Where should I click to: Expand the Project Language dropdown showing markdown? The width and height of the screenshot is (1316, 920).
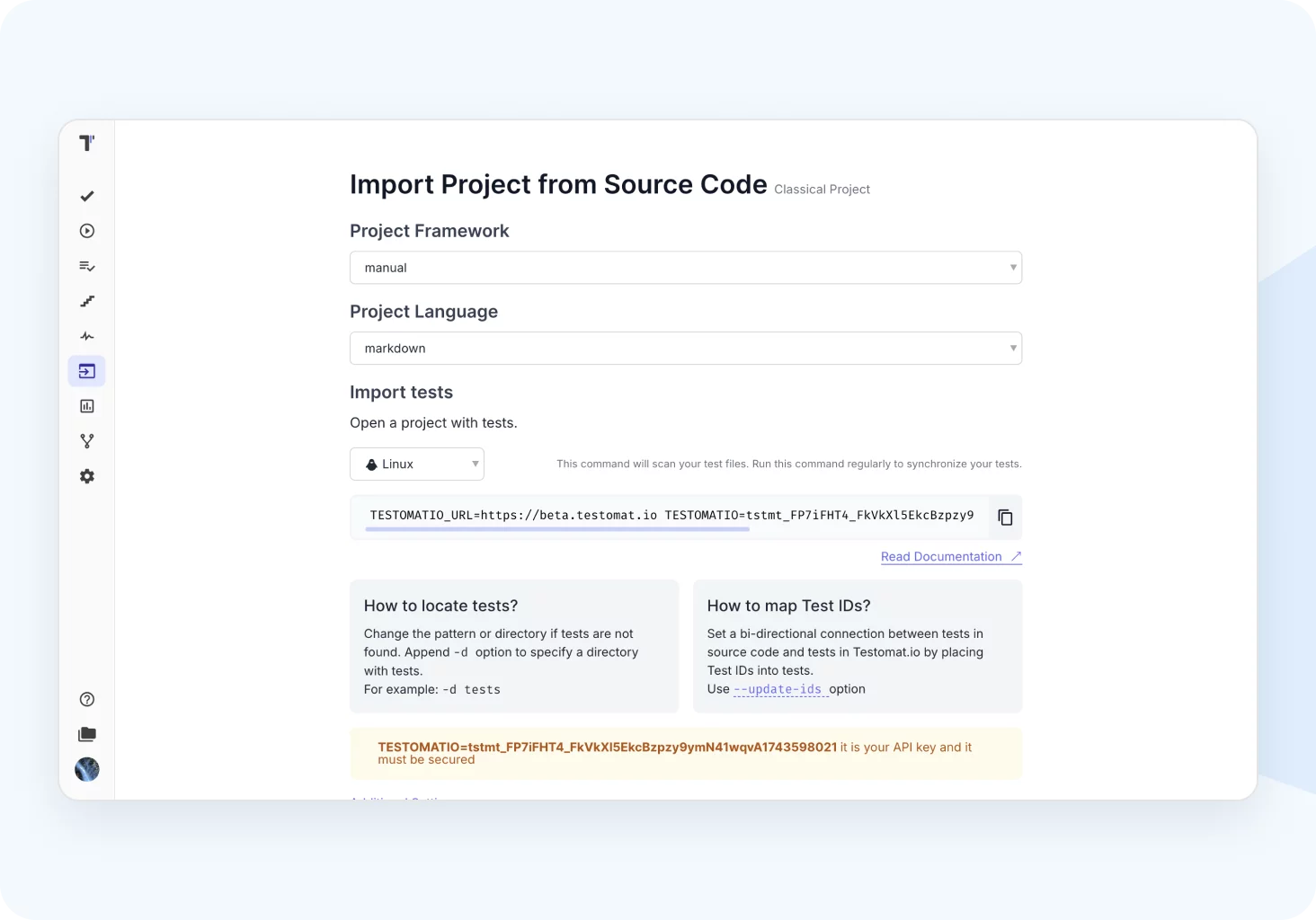coord(685,349)
